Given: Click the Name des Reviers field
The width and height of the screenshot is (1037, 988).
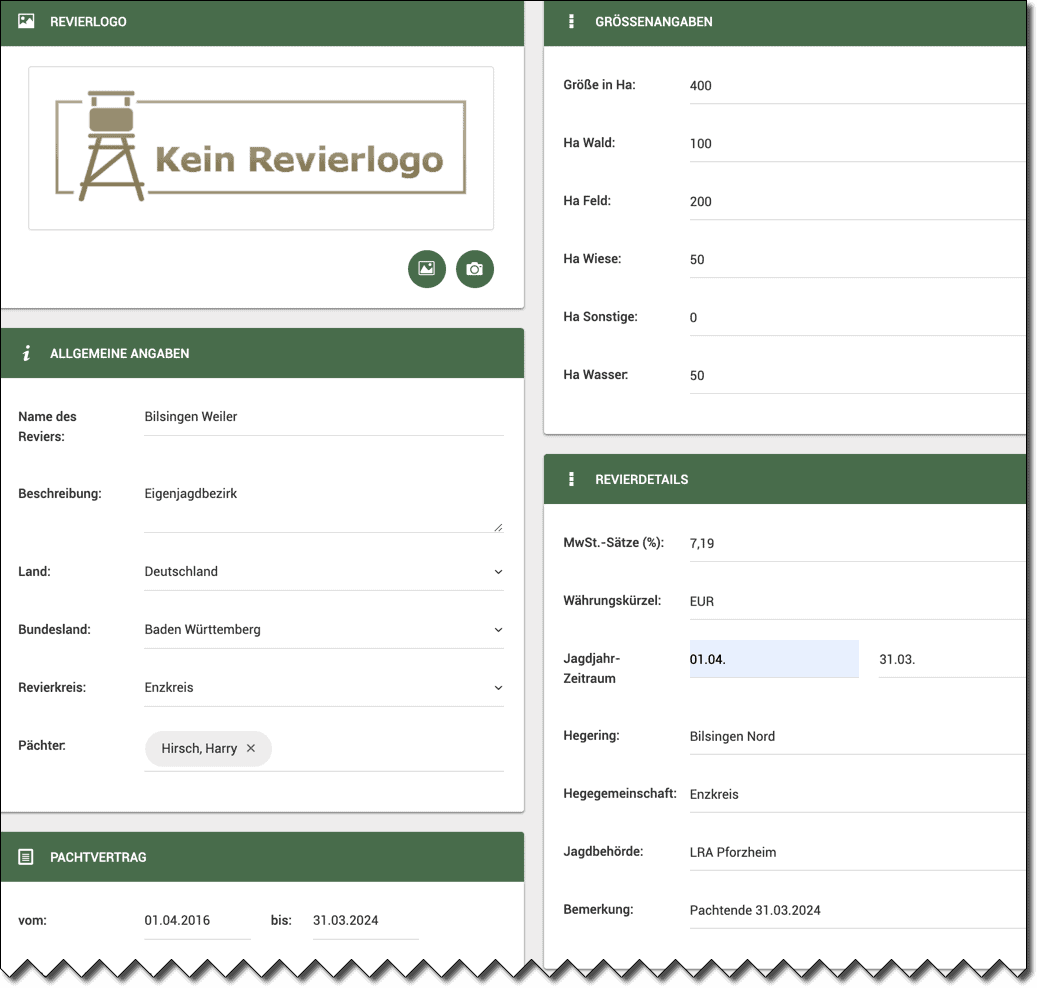Looking at the screenshot, I should coord(323,417).
